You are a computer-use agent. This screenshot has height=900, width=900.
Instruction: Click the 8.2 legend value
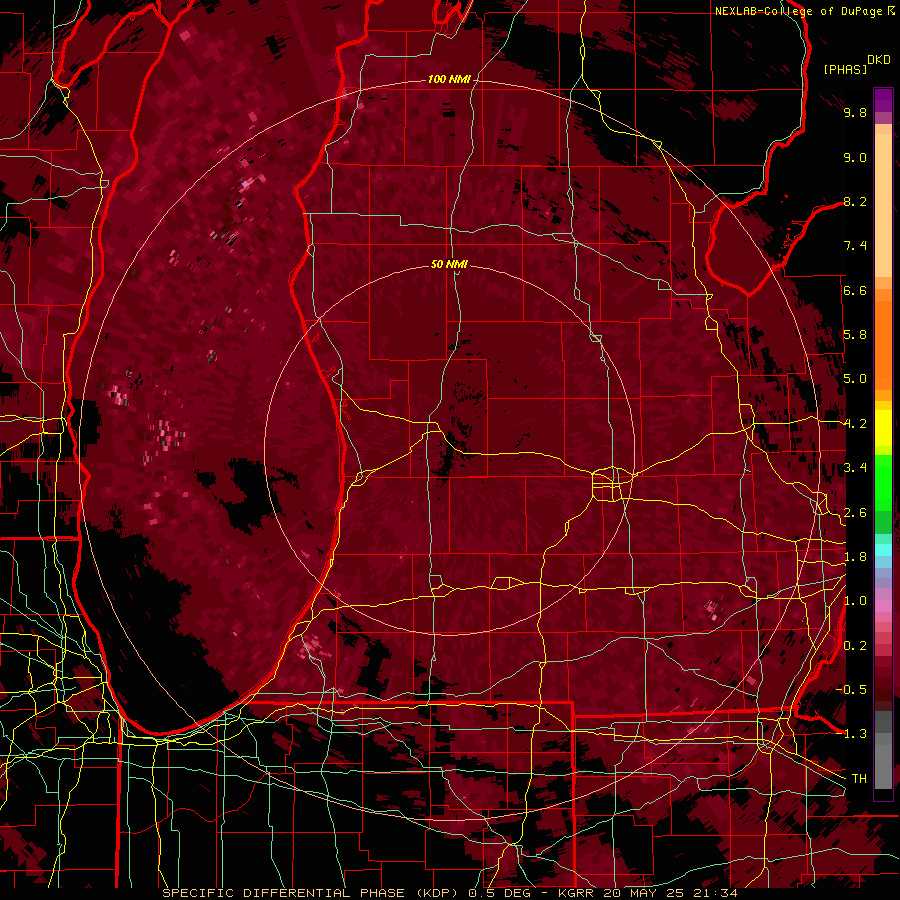point(855,201)
